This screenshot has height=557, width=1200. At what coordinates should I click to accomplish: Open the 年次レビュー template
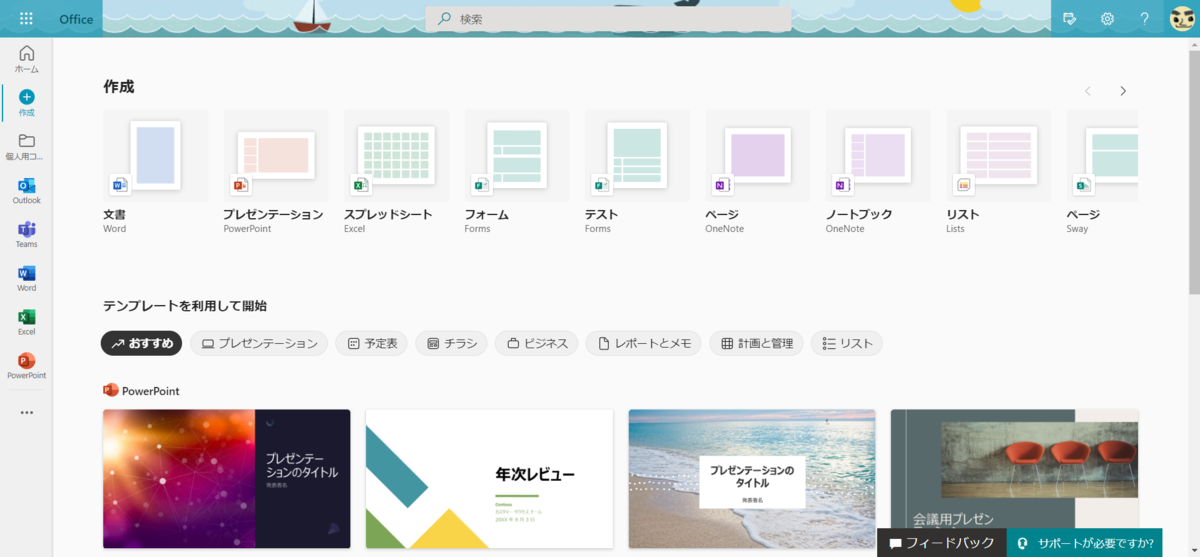[x=489, y=478]
